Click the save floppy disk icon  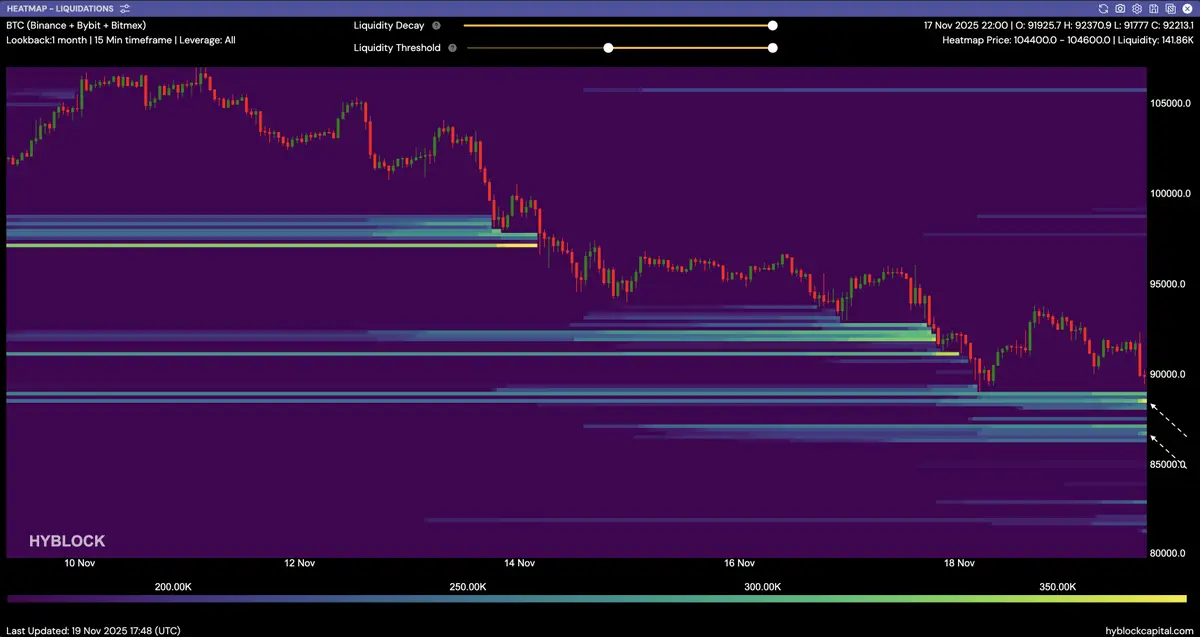1154,8
